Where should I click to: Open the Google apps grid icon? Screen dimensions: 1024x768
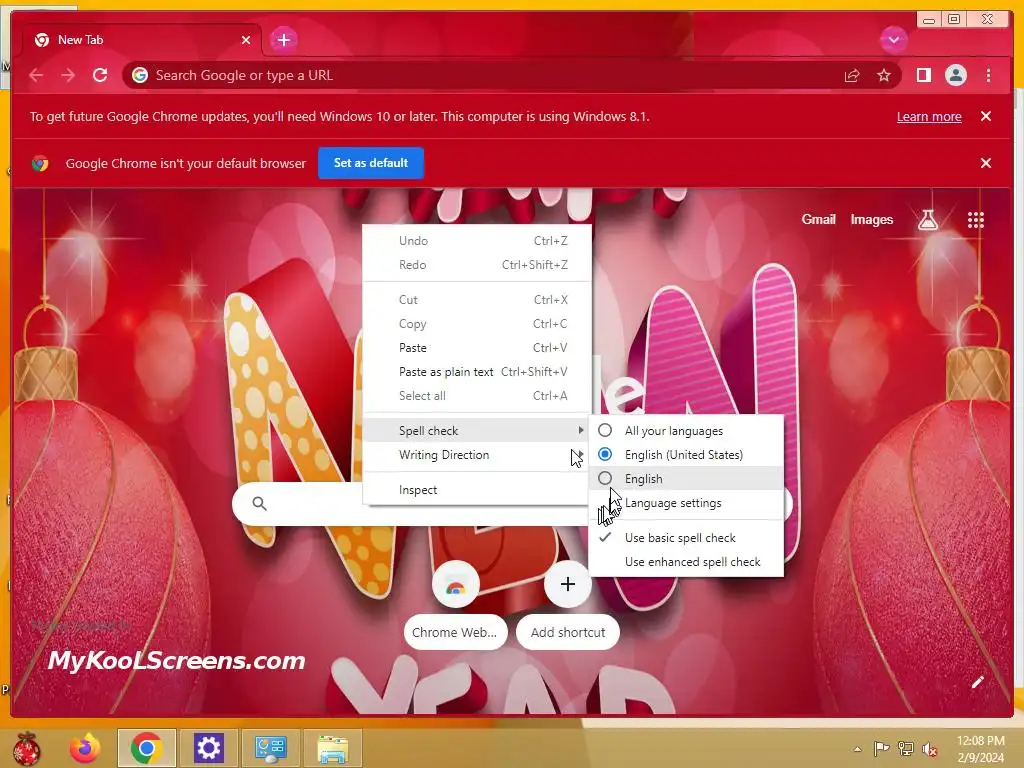tap(975, 220)
